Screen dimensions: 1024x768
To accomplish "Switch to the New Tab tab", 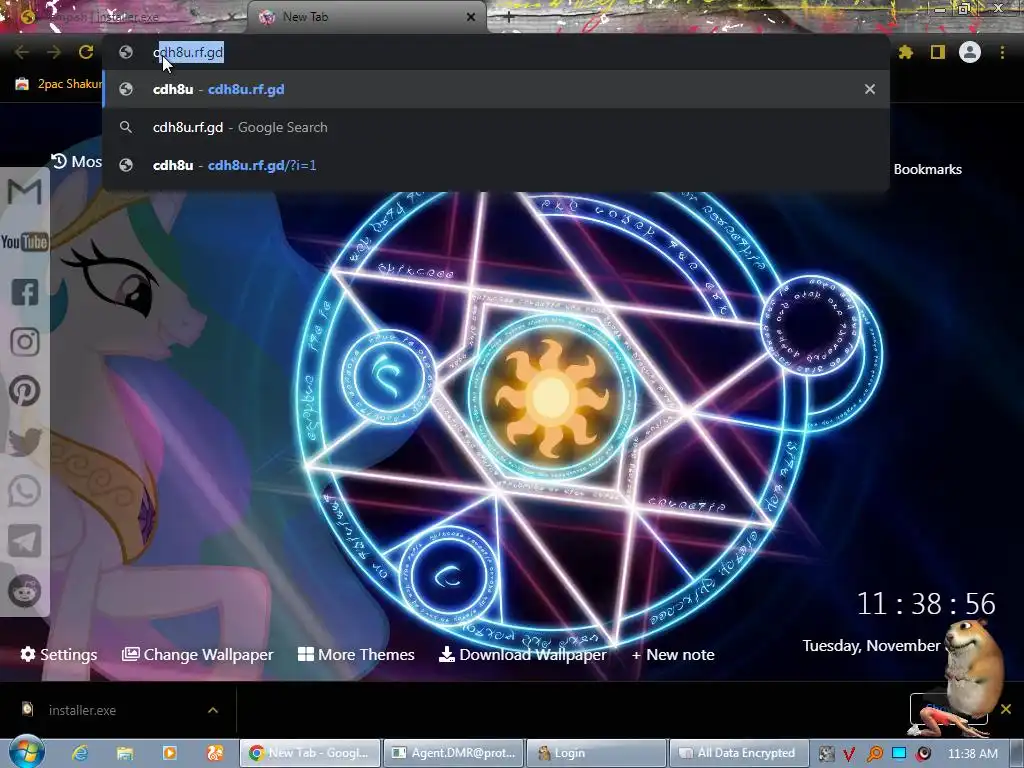I will [x=366, y=17].
